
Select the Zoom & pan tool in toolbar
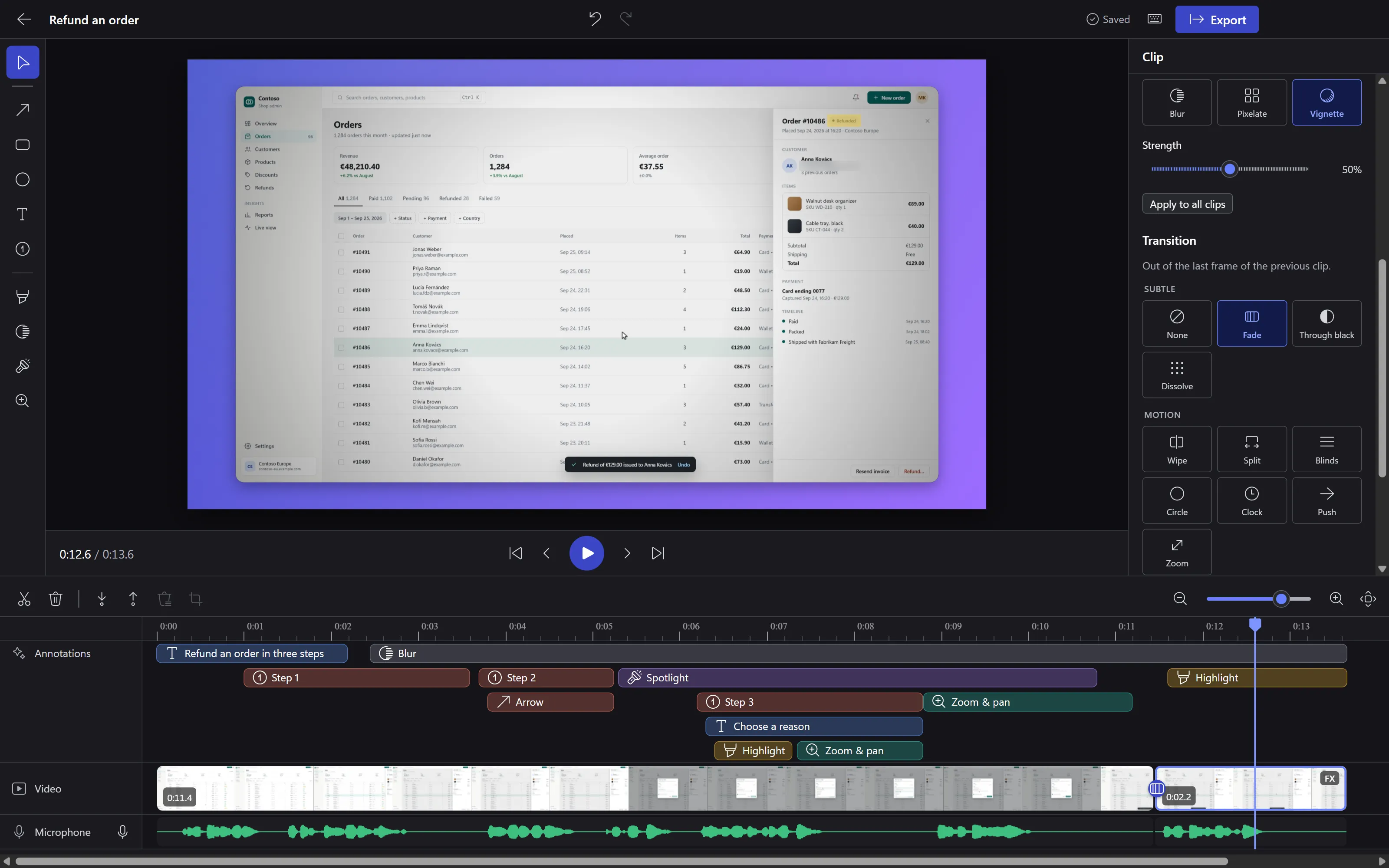tap(23, 401)
